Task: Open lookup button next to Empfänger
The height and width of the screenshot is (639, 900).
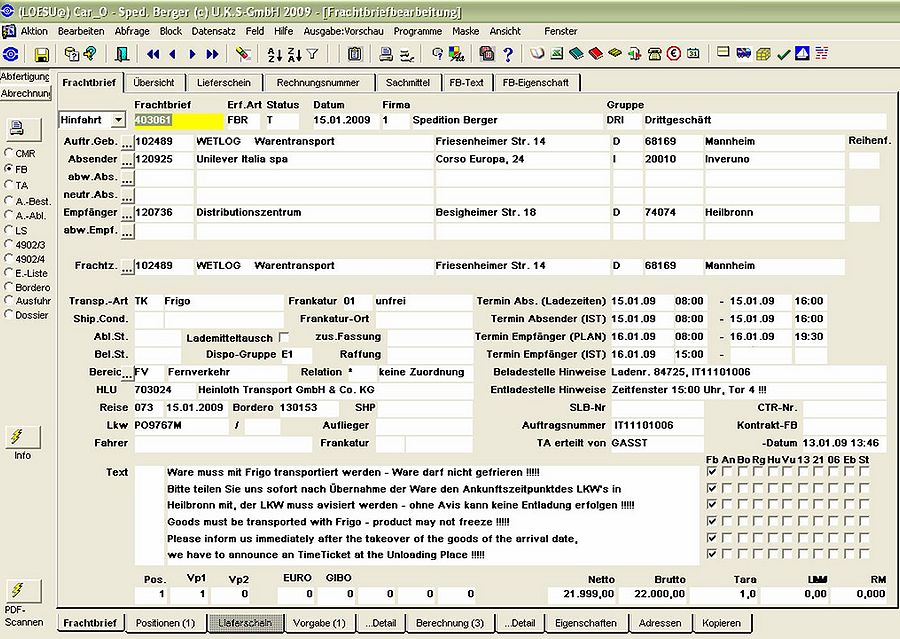Action: (127, 213)
